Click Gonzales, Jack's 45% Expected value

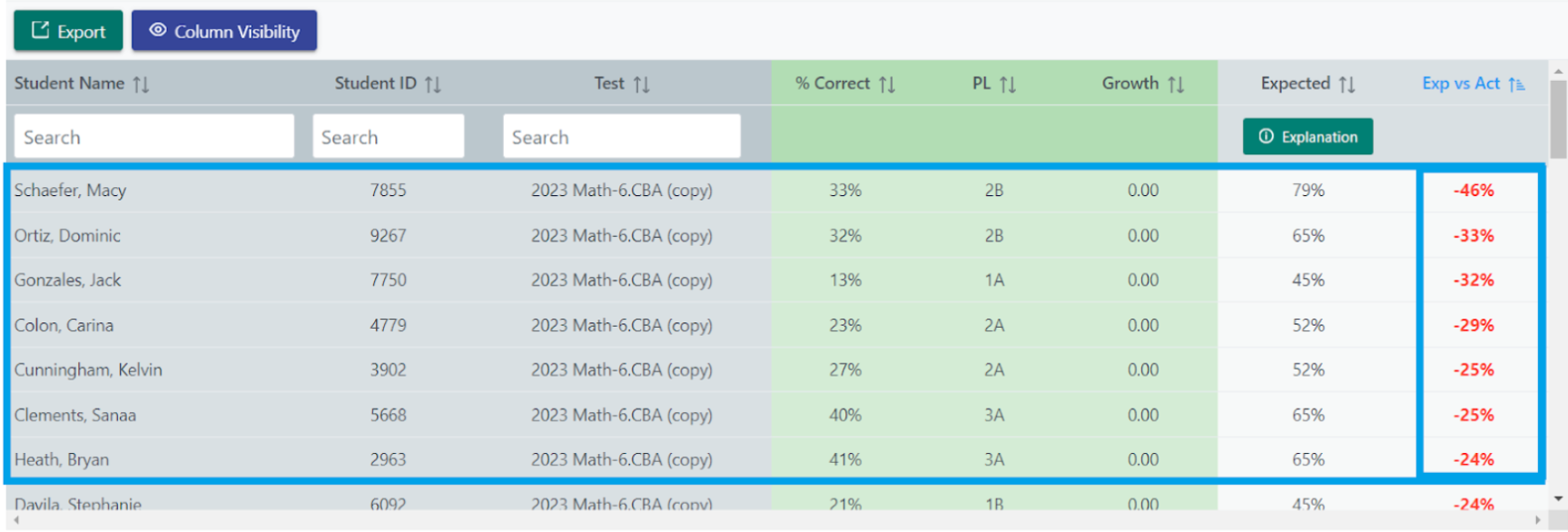click(x=1308, y=281)
